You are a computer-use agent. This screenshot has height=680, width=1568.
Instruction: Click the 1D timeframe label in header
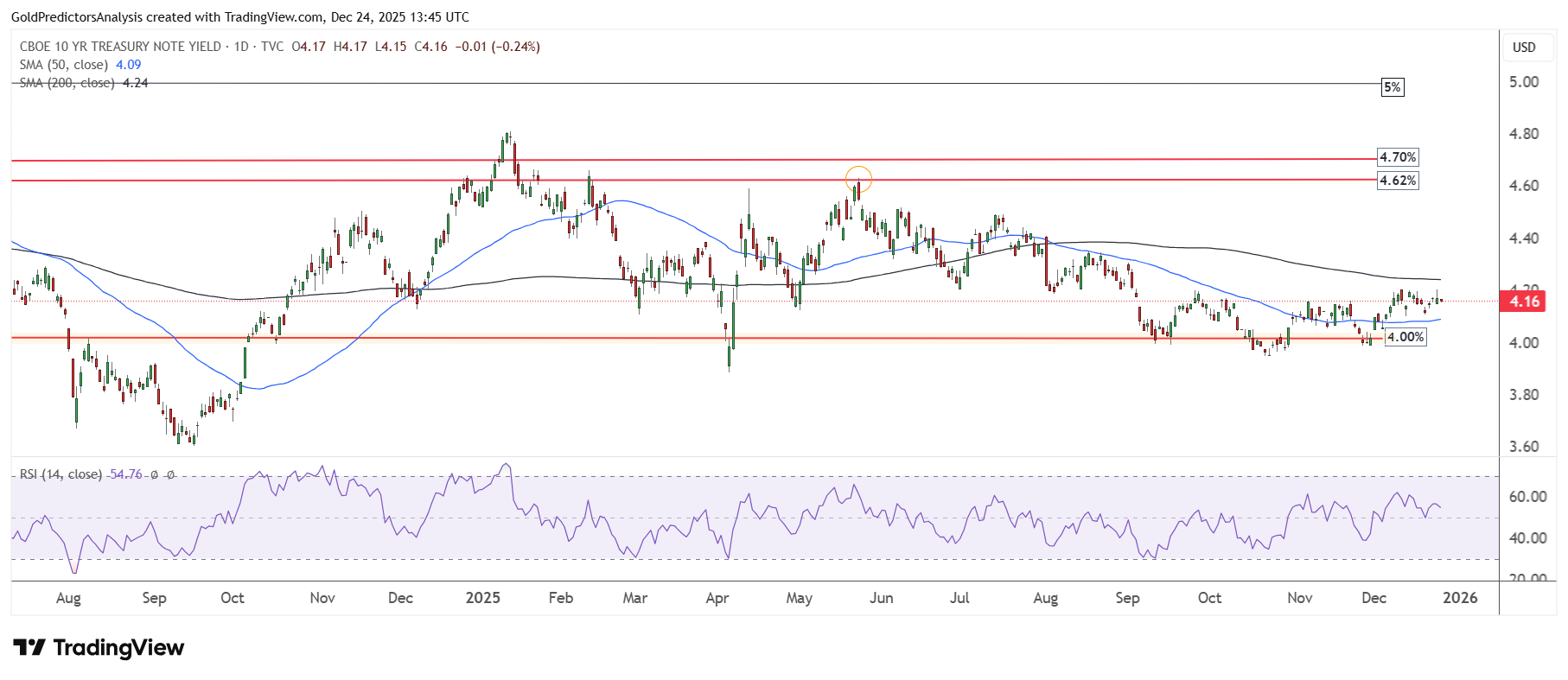coord(241,47)
